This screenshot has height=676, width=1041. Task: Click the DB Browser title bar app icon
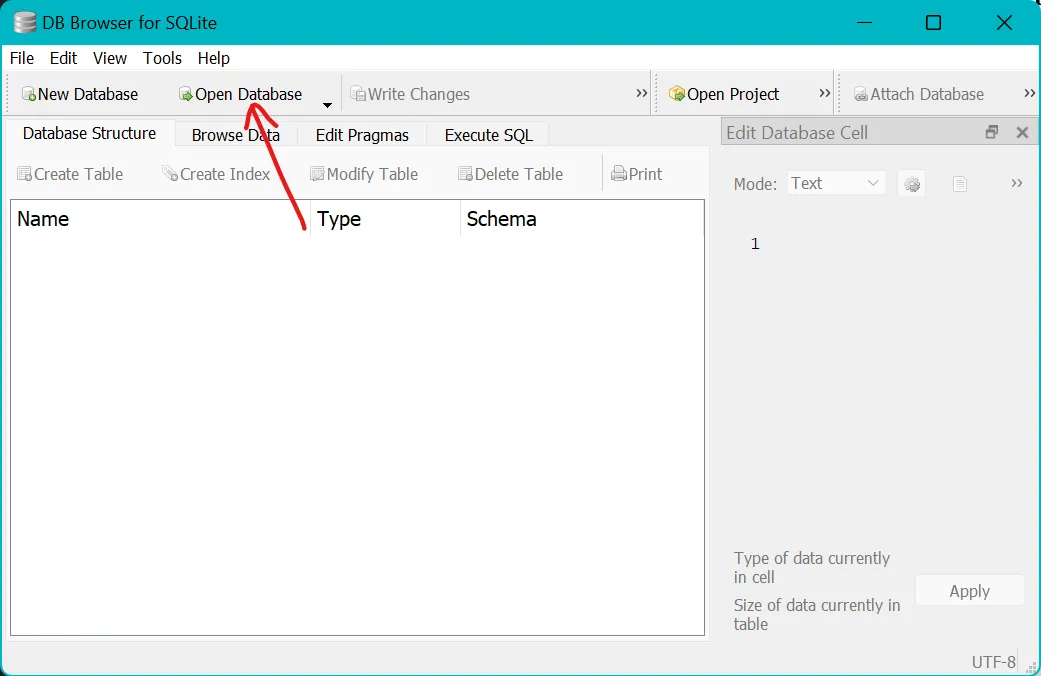point(25,23)
